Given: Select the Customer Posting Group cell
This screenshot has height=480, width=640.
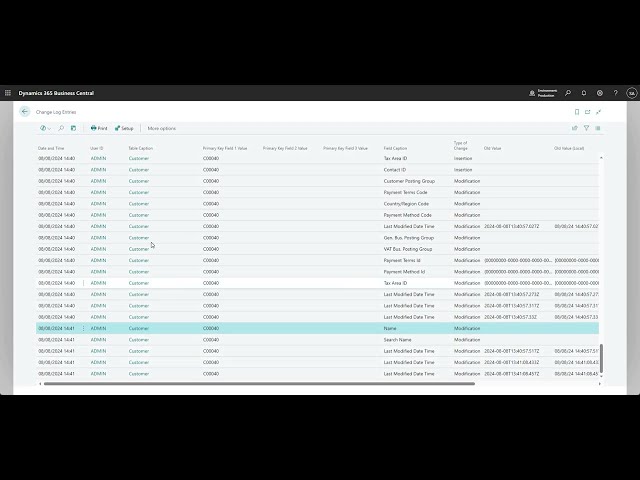Looking at the screenshot, I should (x=409, y=181).
